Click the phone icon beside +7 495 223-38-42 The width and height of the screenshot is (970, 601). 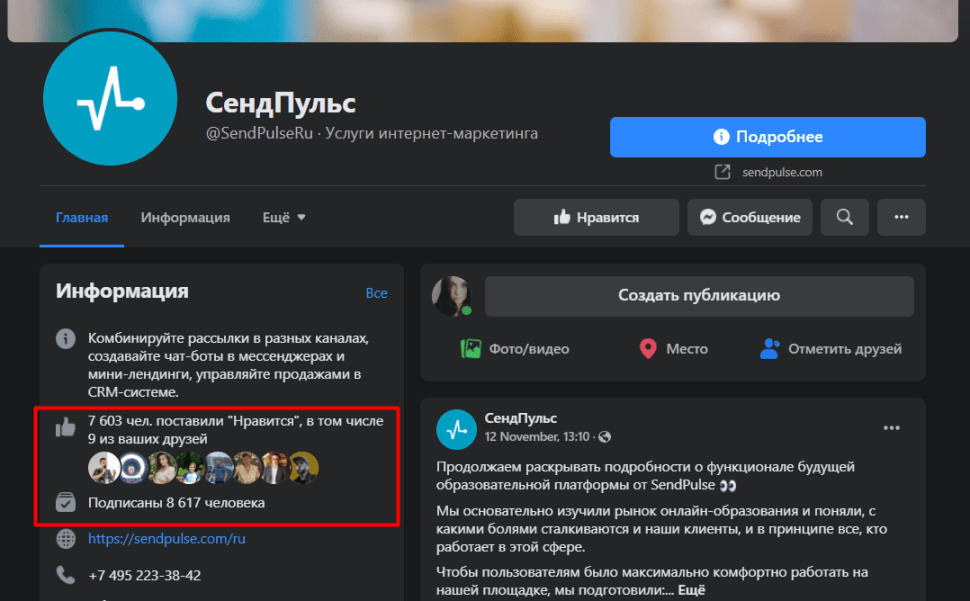65,575
